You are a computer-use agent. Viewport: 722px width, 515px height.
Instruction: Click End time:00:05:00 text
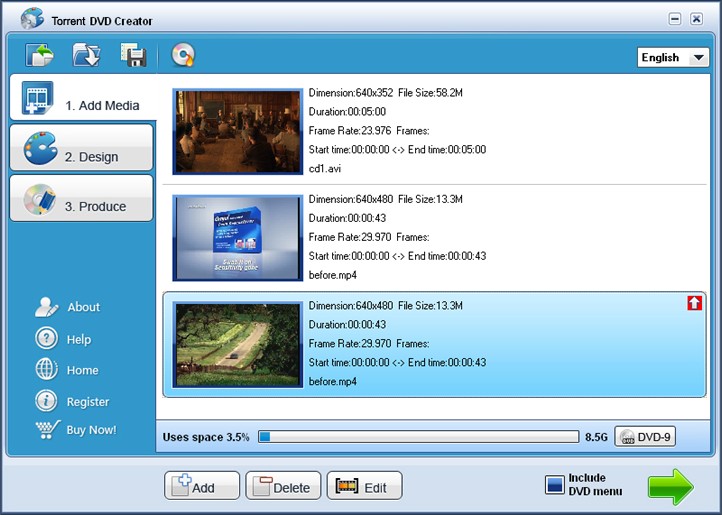pos(447,150)
